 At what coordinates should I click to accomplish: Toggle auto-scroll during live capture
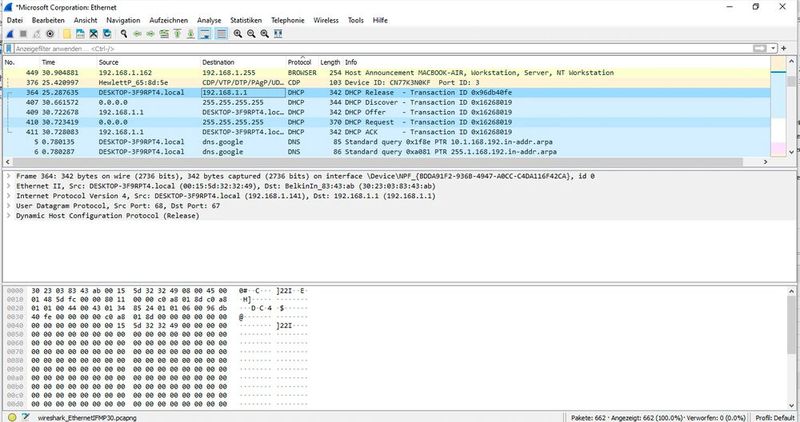click(205, 34)
